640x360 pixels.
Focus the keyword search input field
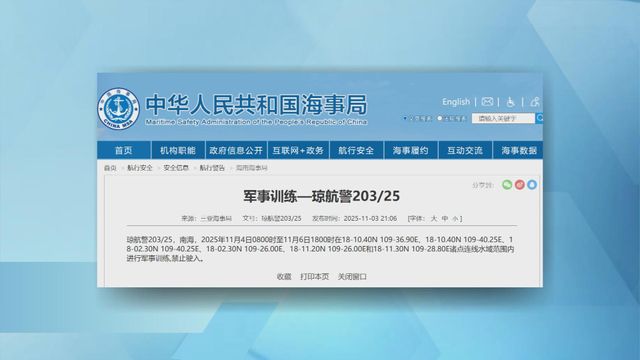(x=503, y=118)
